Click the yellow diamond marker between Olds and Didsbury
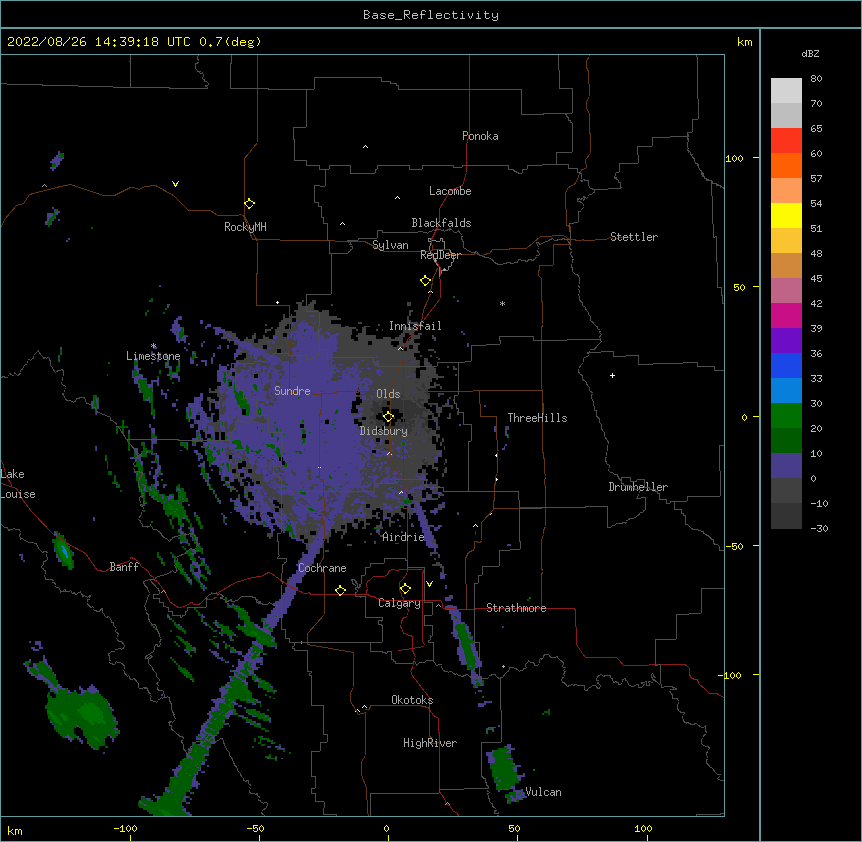This screenshot has width=862, height=842. pyautogui.click(x=388, y=417)
